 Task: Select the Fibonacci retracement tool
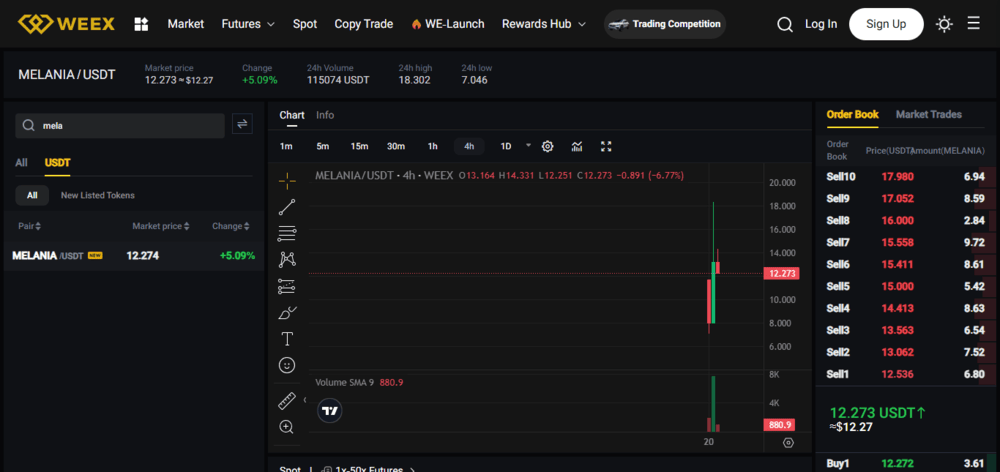287,233
